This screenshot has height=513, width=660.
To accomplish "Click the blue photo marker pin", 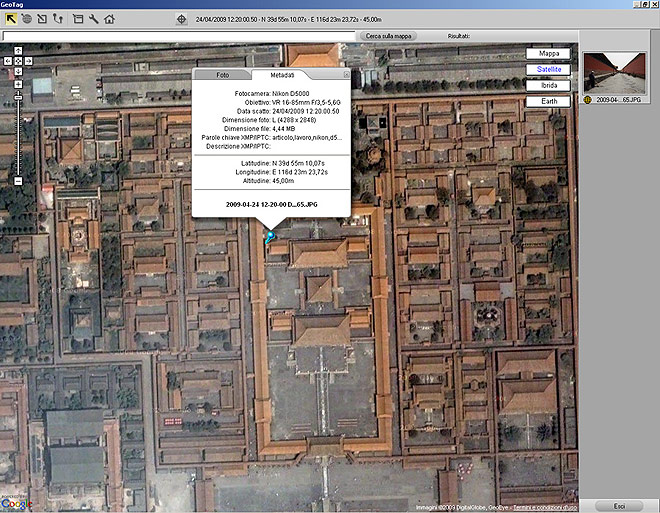I will 269,237.
